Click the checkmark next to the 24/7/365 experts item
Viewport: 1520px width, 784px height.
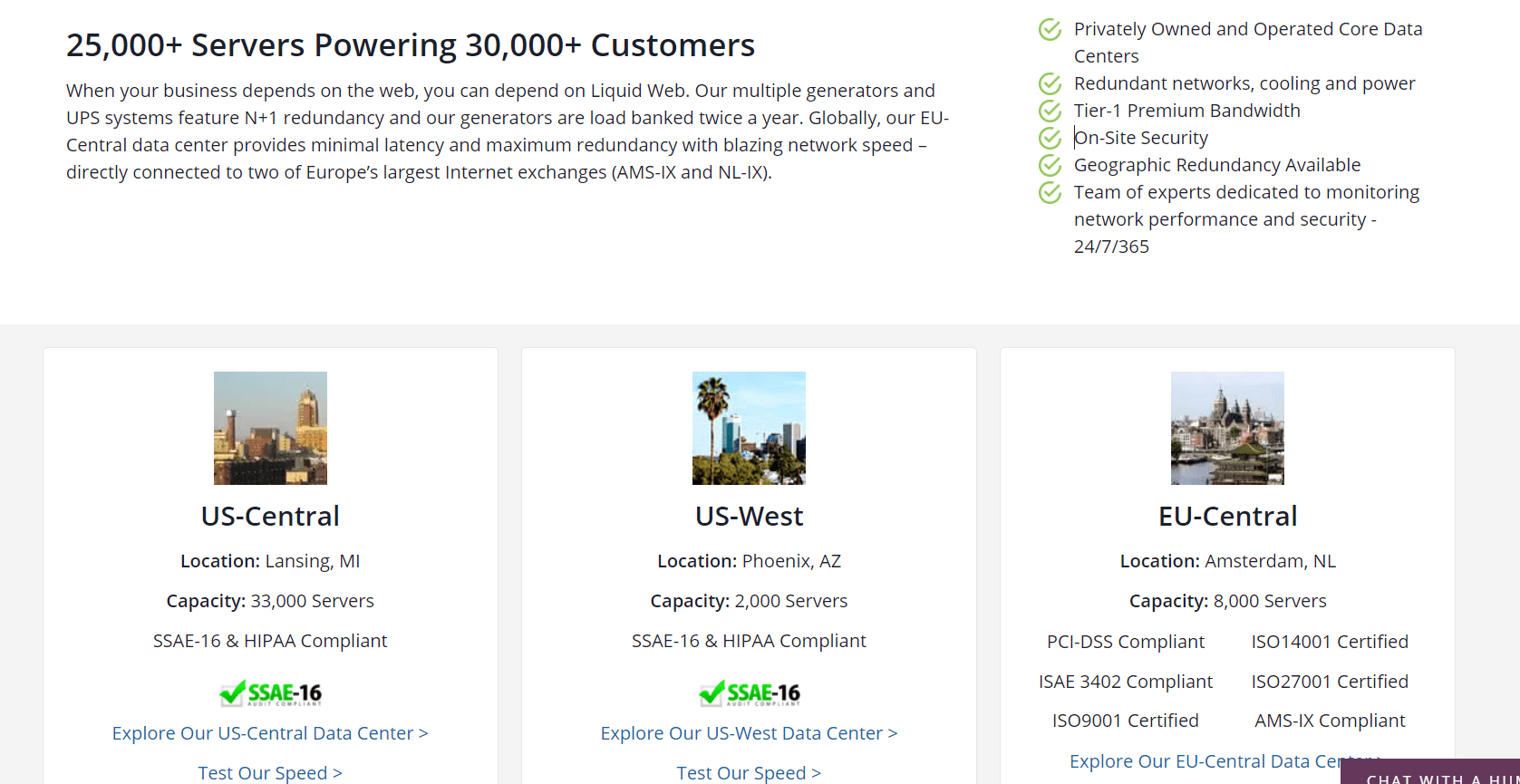[x=1049, y=192]
